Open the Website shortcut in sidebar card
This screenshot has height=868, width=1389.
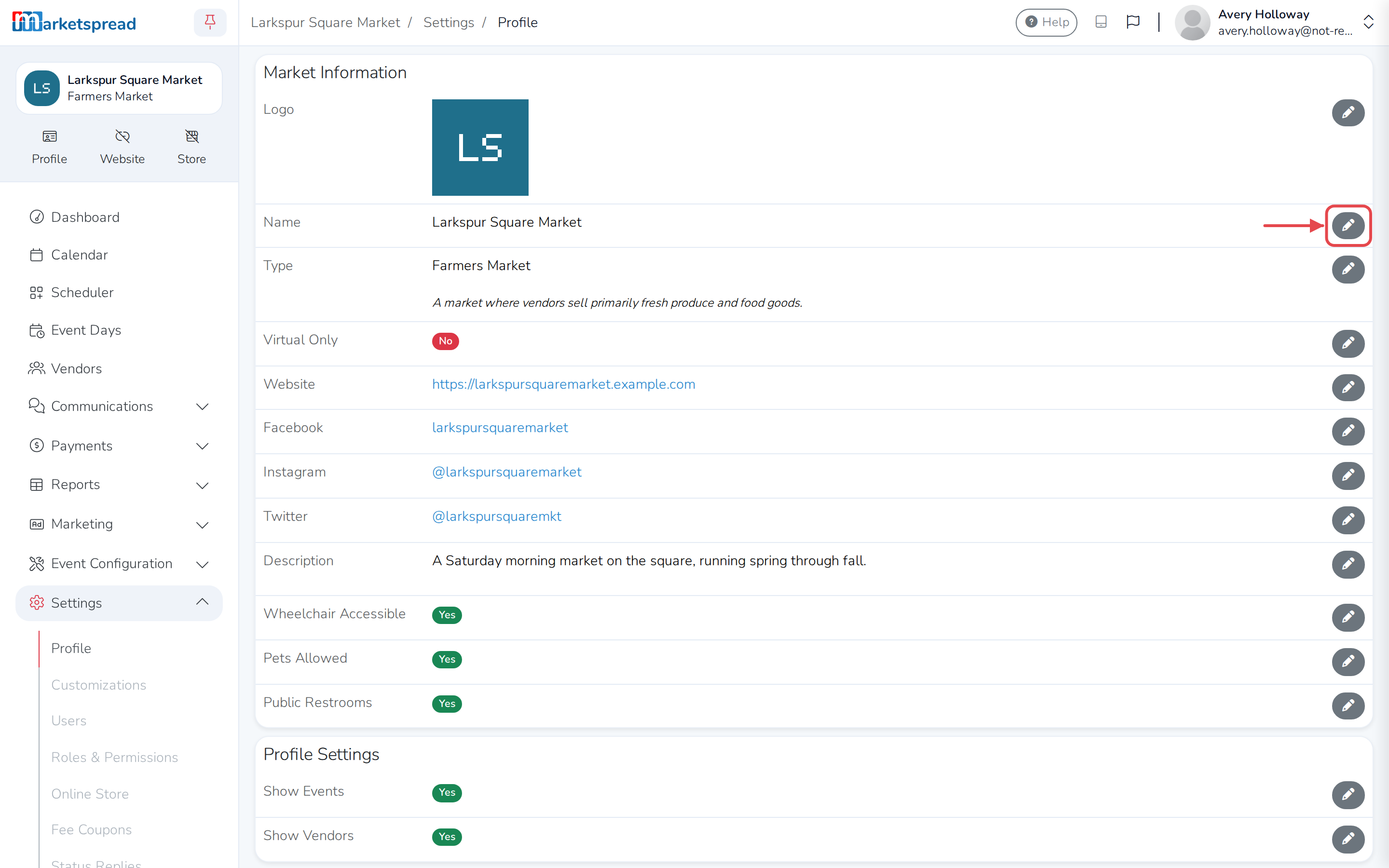[x=122, y=147]
